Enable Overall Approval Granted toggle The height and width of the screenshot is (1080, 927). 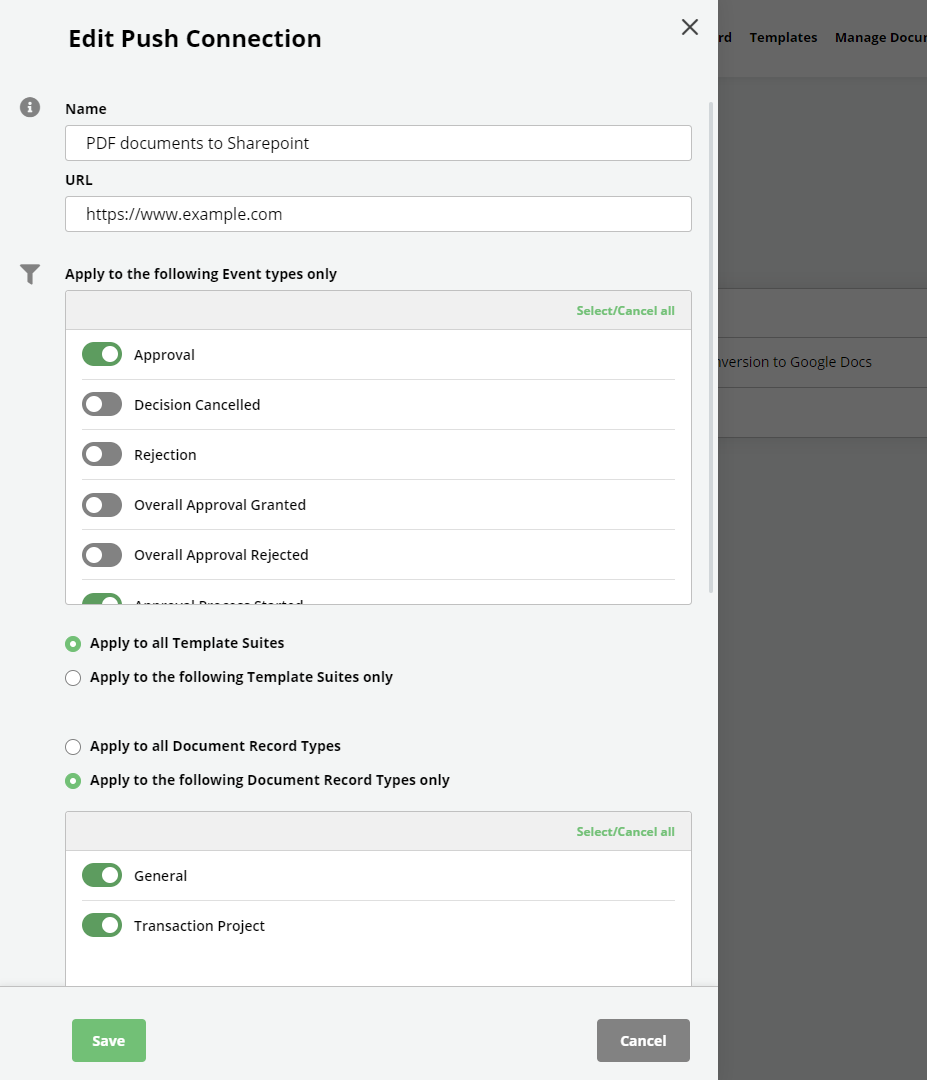click(102, 505)
